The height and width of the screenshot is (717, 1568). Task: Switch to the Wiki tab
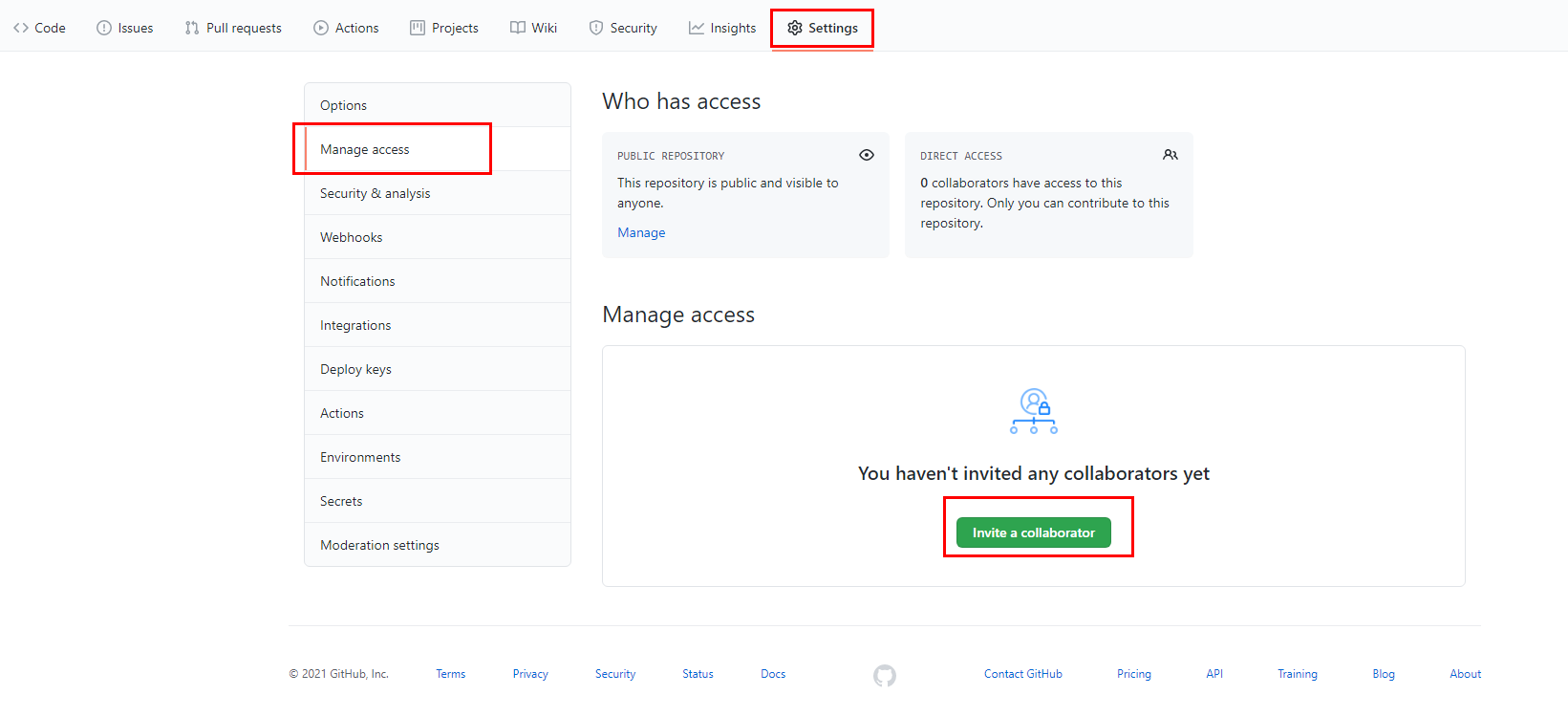pyautogui.click(x=533, y=28)
